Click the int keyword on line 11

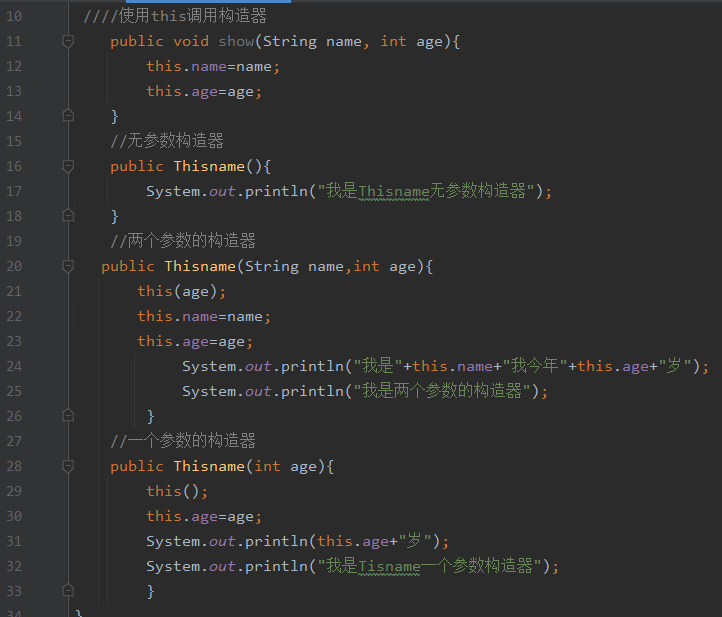click(393, 41)
